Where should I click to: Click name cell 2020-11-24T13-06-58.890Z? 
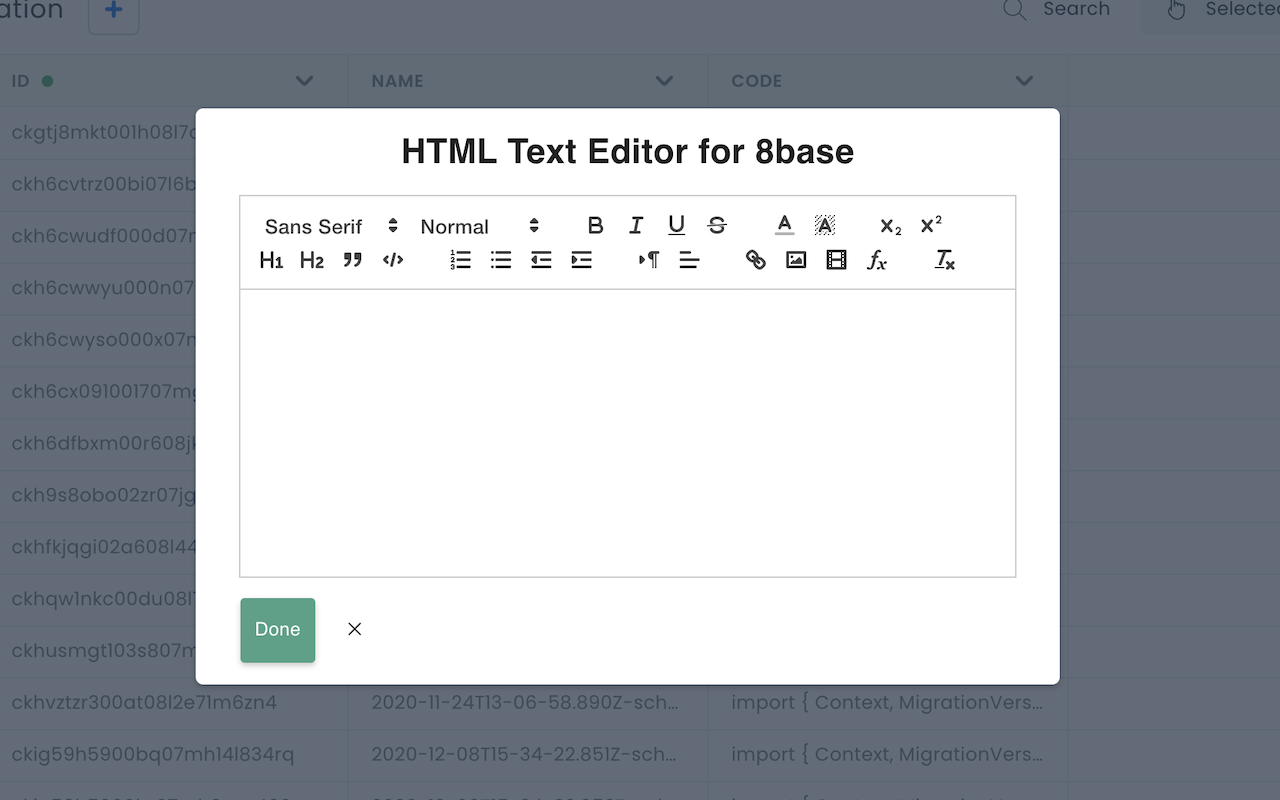[x=525, y=703]
